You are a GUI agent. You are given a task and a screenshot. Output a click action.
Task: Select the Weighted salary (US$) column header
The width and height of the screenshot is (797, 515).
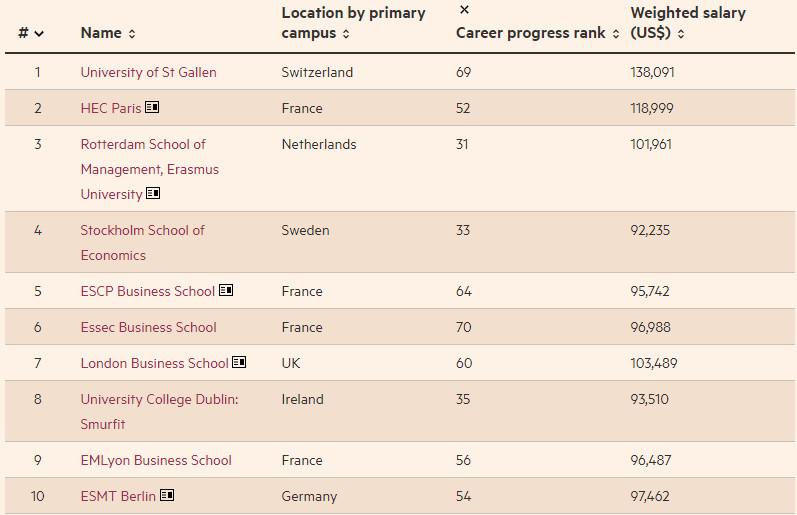pos(688,23)
